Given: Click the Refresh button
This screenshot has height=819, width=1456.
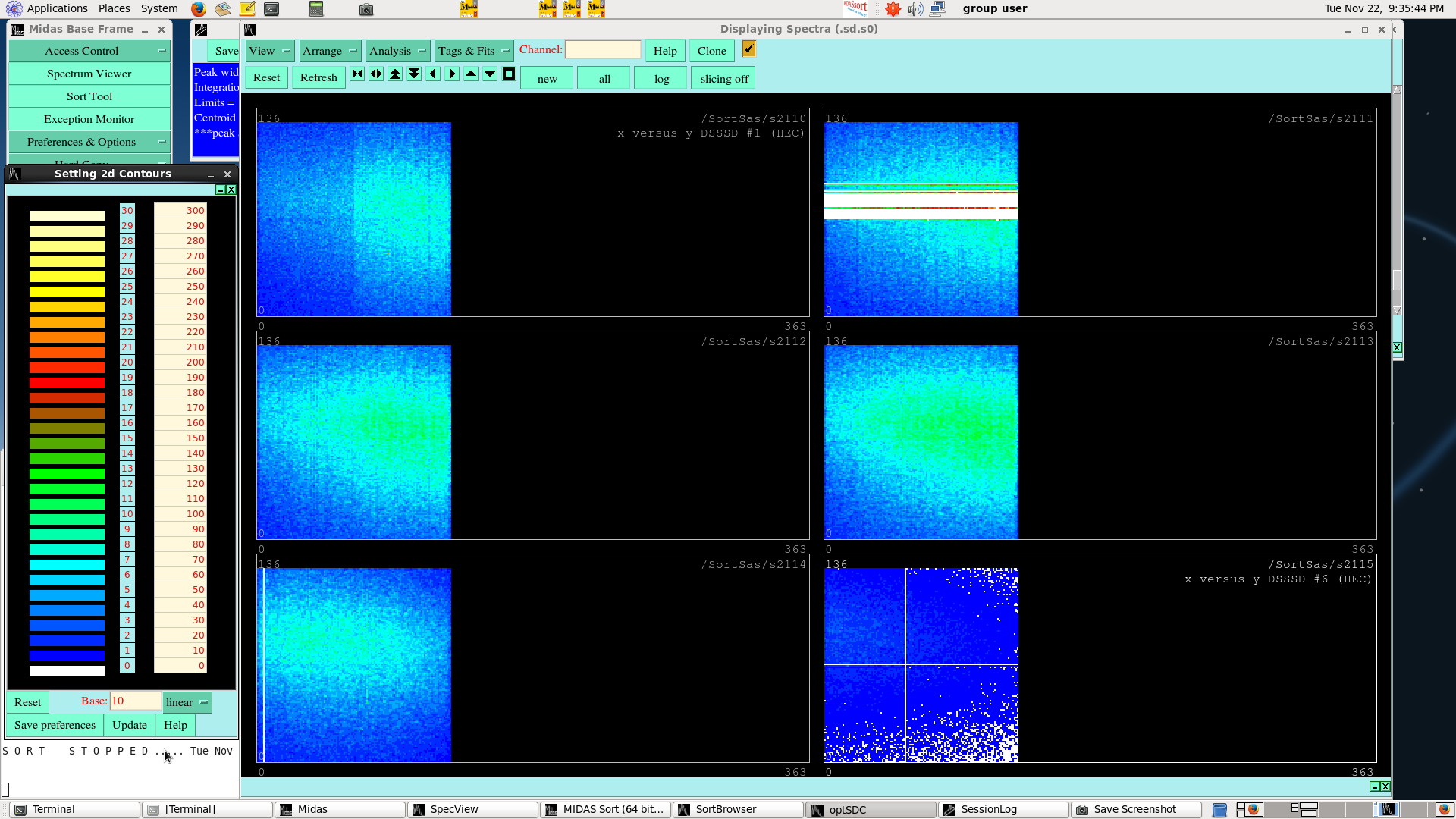Looking at the screenshot, I should point(318,77).
